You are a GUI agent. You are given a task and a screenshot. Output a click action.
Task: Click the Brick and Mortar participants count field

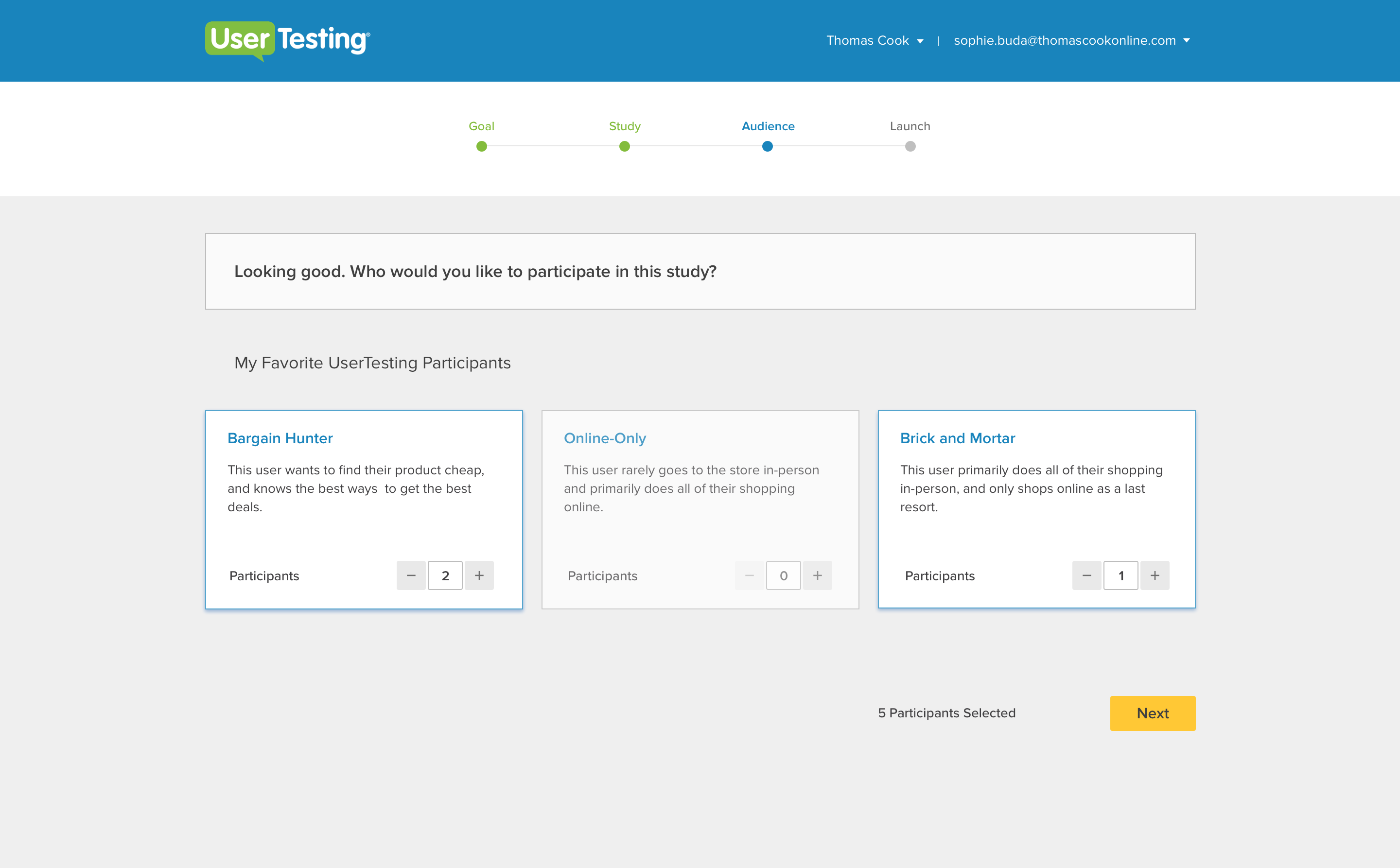(1121, 575)
